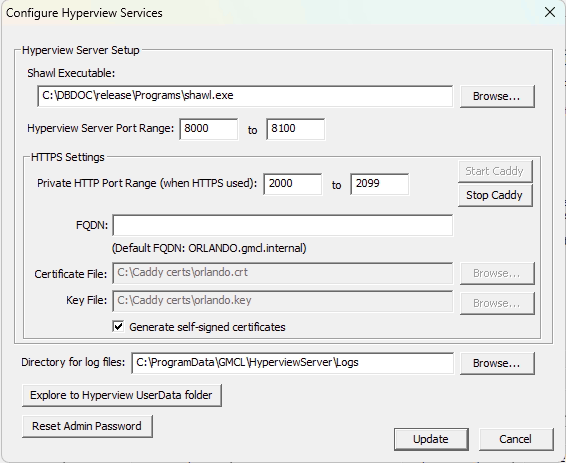Screen dimensions: 566x463
Task: Focus the empty FQDN field
Action: (x=283, y=225)
